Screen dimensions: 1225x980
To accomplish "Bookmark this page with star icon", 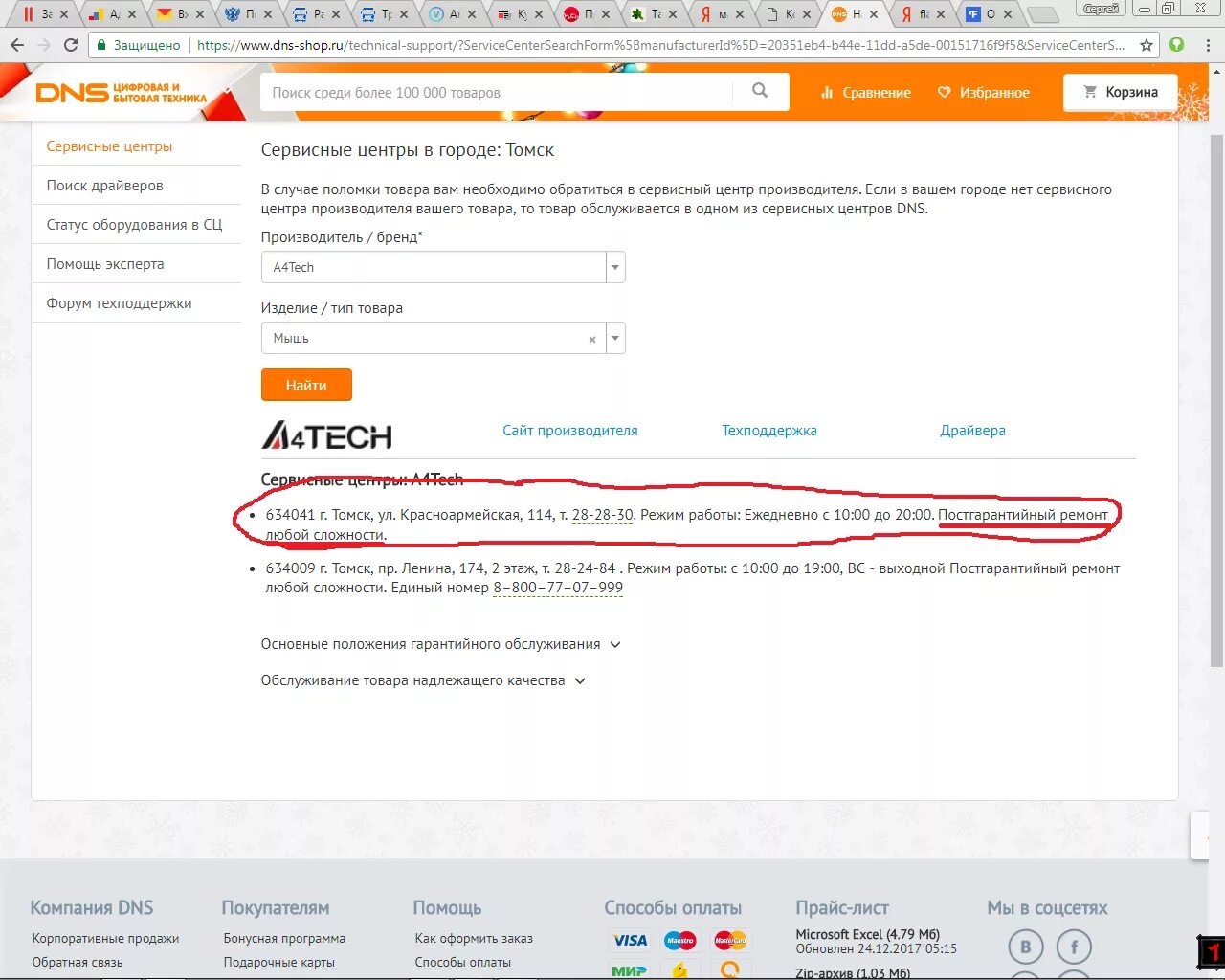I will point(1147,45).
